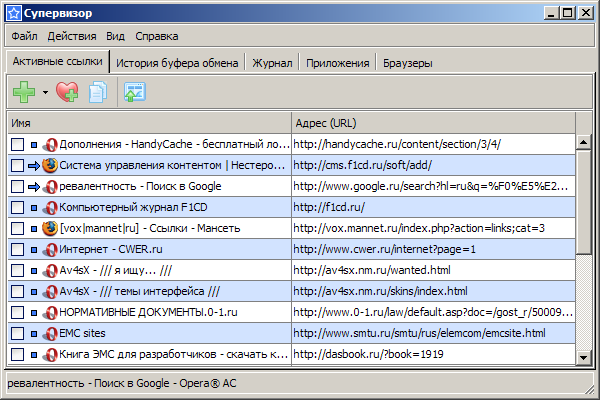Click small square marker in vox|mannet|ru row
Screen dimensions: 600x400
coord(34,229)
